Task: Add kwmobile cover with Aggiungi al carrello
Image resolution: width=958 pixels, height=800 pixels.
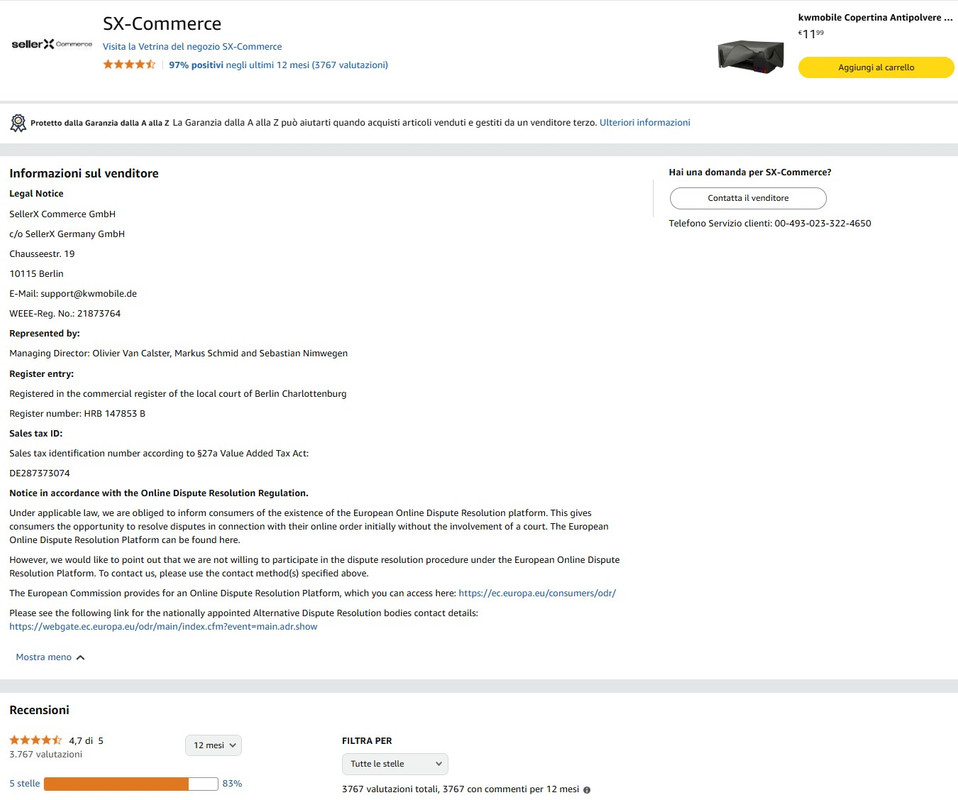Action: [876, 67]
